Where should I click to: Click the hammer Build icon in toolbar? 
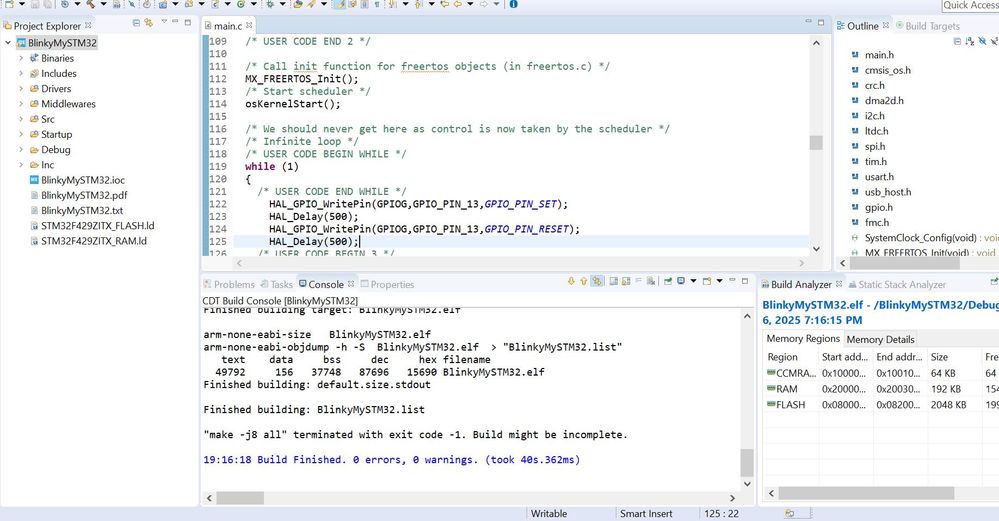point(90,4)
